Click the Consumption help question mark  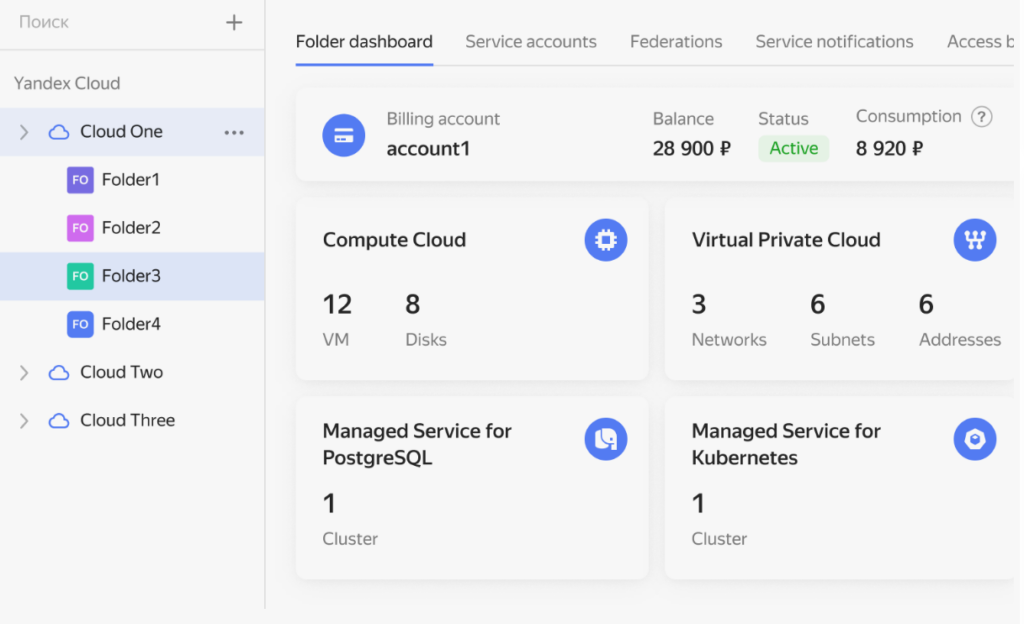982,117
